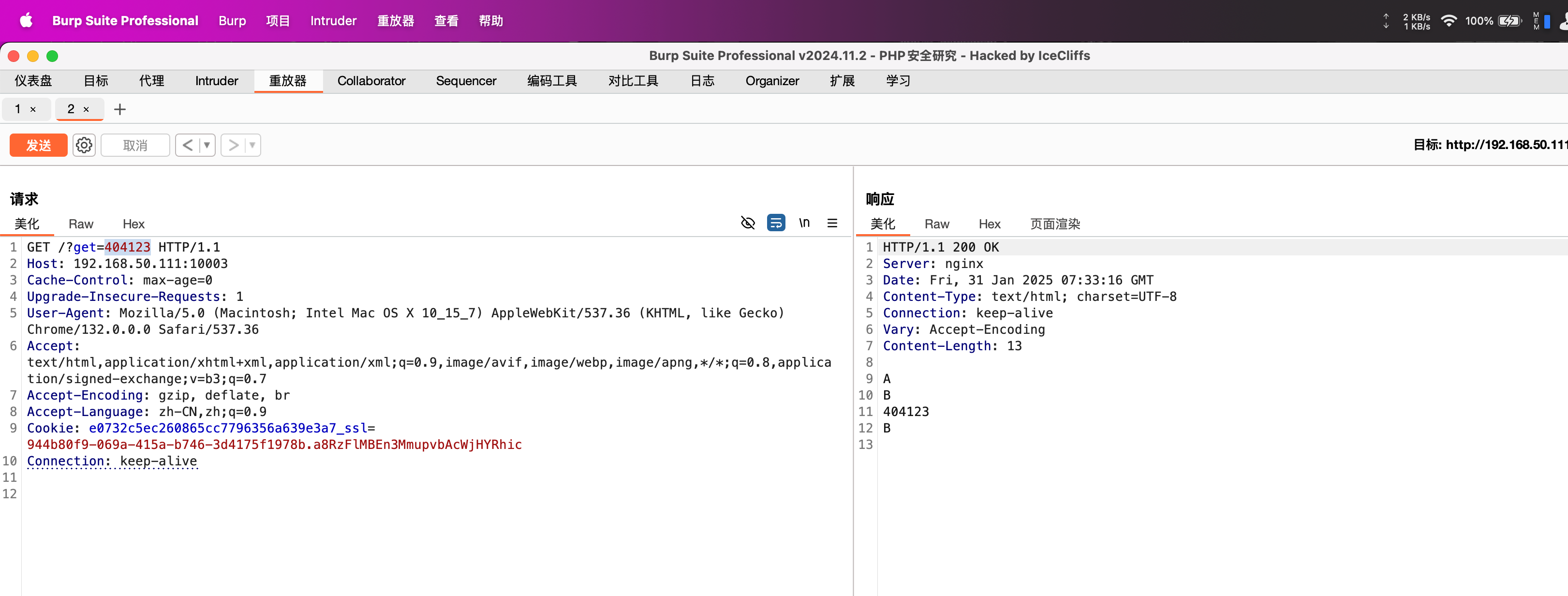Click the Wi-Fi status icon
This screenshot has height=596, width=1568.
click(1449, 21)
